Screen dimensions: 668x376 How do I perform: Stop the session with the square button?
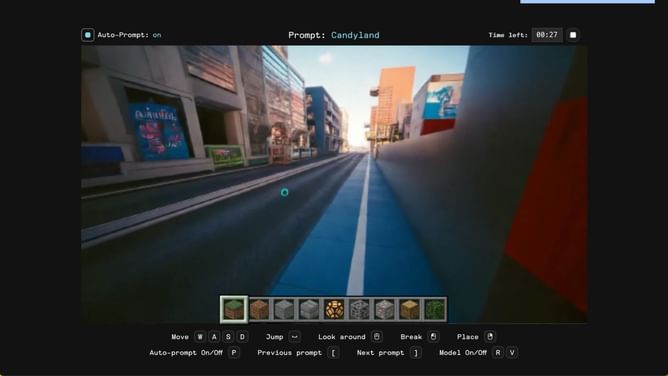(x=573, y=35)
